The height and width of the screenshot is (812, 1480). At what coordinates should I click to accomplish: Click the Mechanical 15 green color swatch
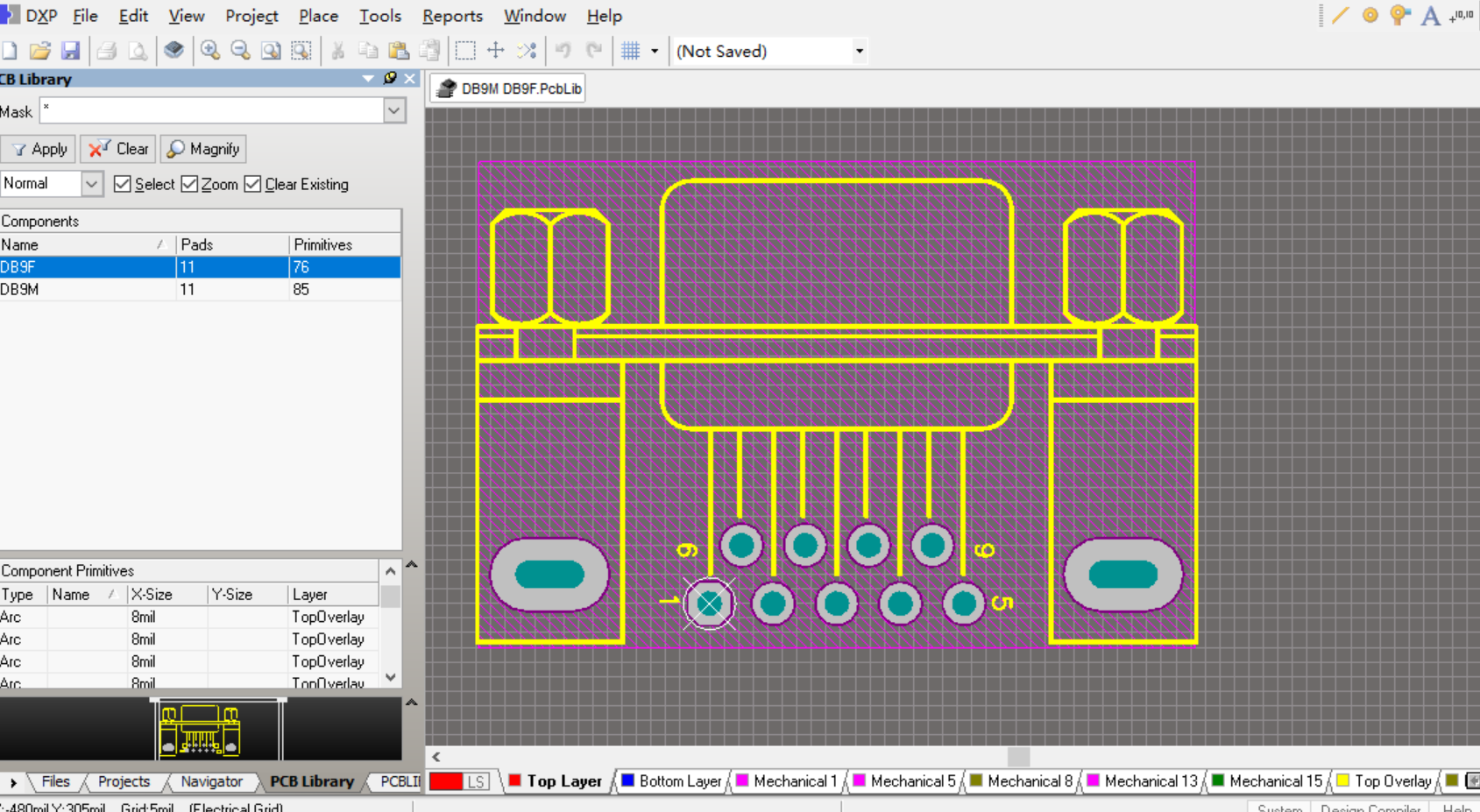tap(1218, 780)
